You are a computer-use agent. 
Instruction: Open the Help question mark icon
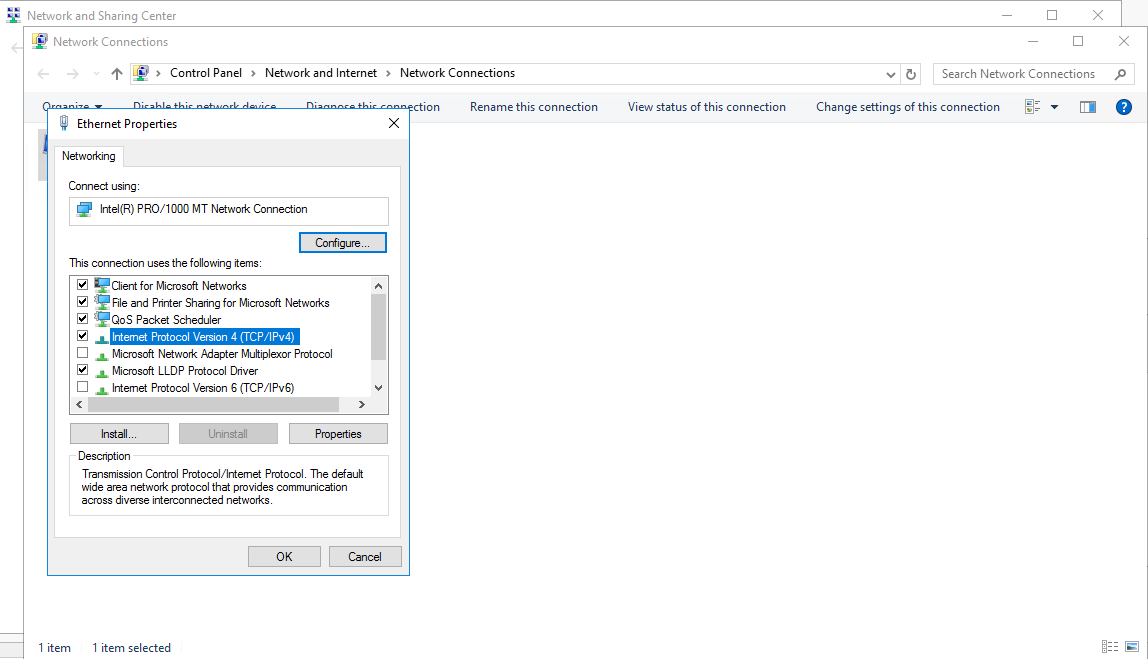[1124, 107]
